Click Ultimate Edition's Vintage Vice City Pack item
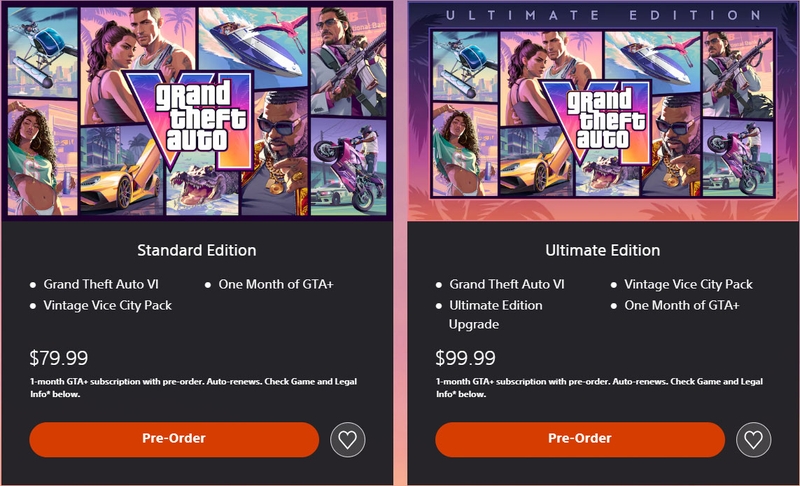 pyautogui.click(x=688, y=284)
